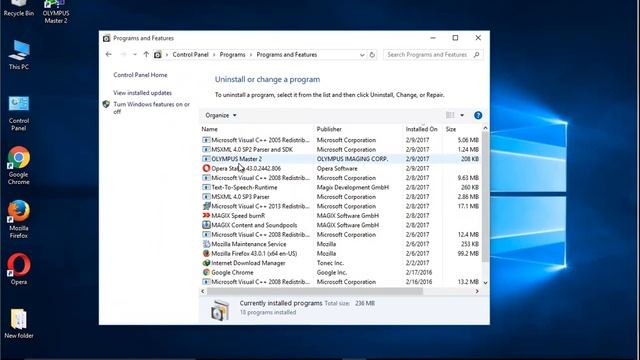The height and width of the screenshot is (360, 640).
Task: Select Microsoft Visual C++ 2005 Redistributable row
Action: (340, 140)
